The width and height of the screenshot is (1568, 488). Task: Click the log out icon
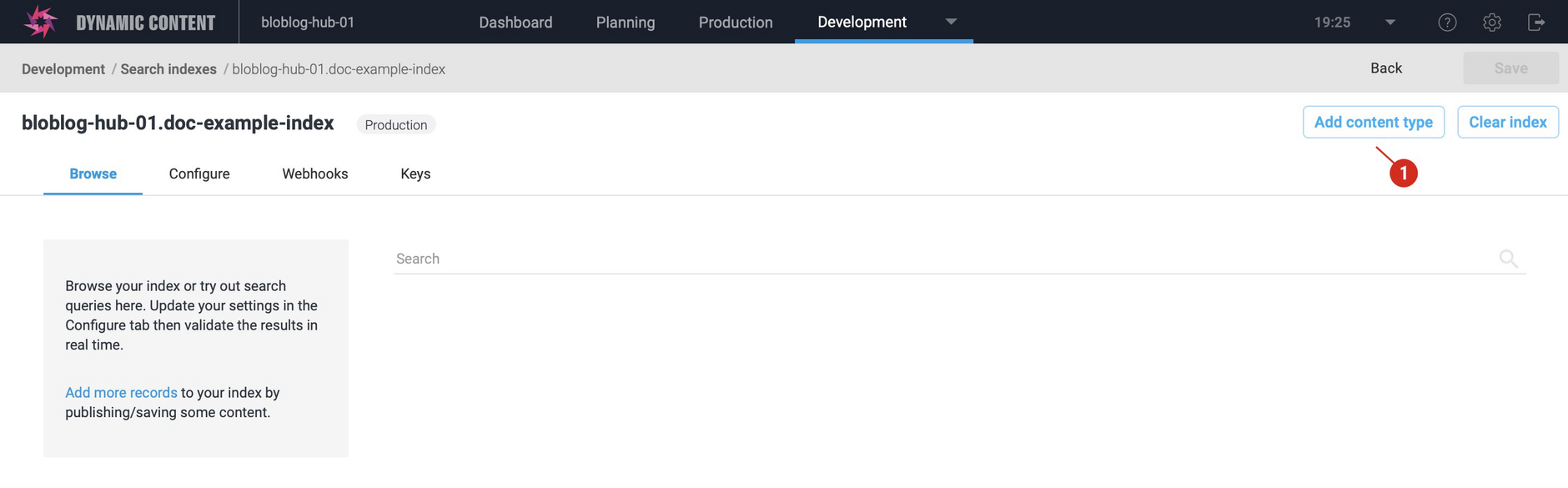[1536, 23]
